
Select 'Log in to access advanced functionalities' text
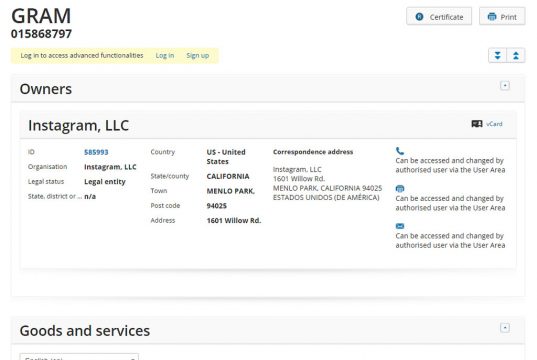82,55
